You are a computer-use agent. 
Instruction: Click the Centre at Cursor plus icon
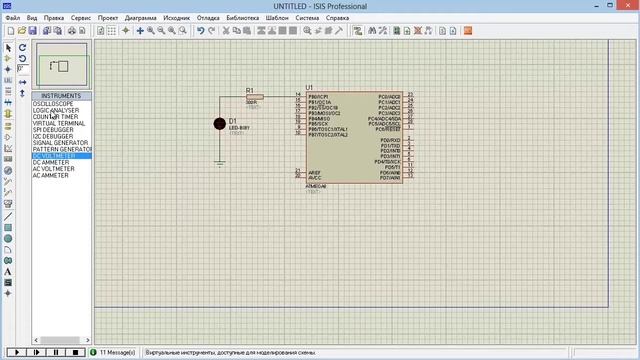click(140, 31)
